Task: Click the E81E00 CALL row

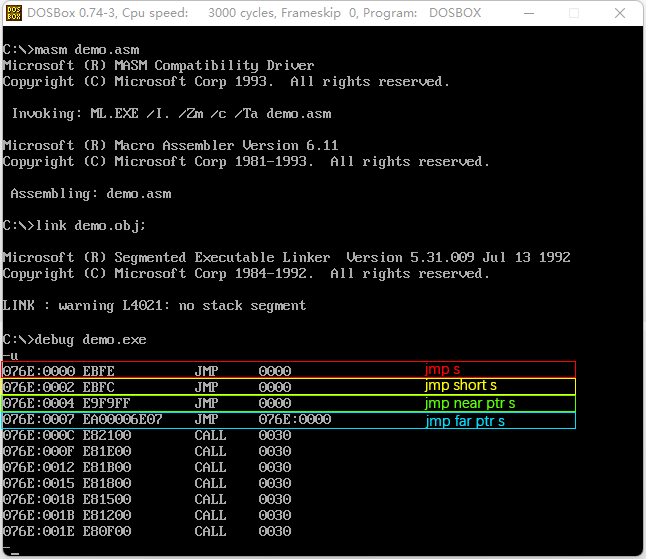Action: coord(147,451)
